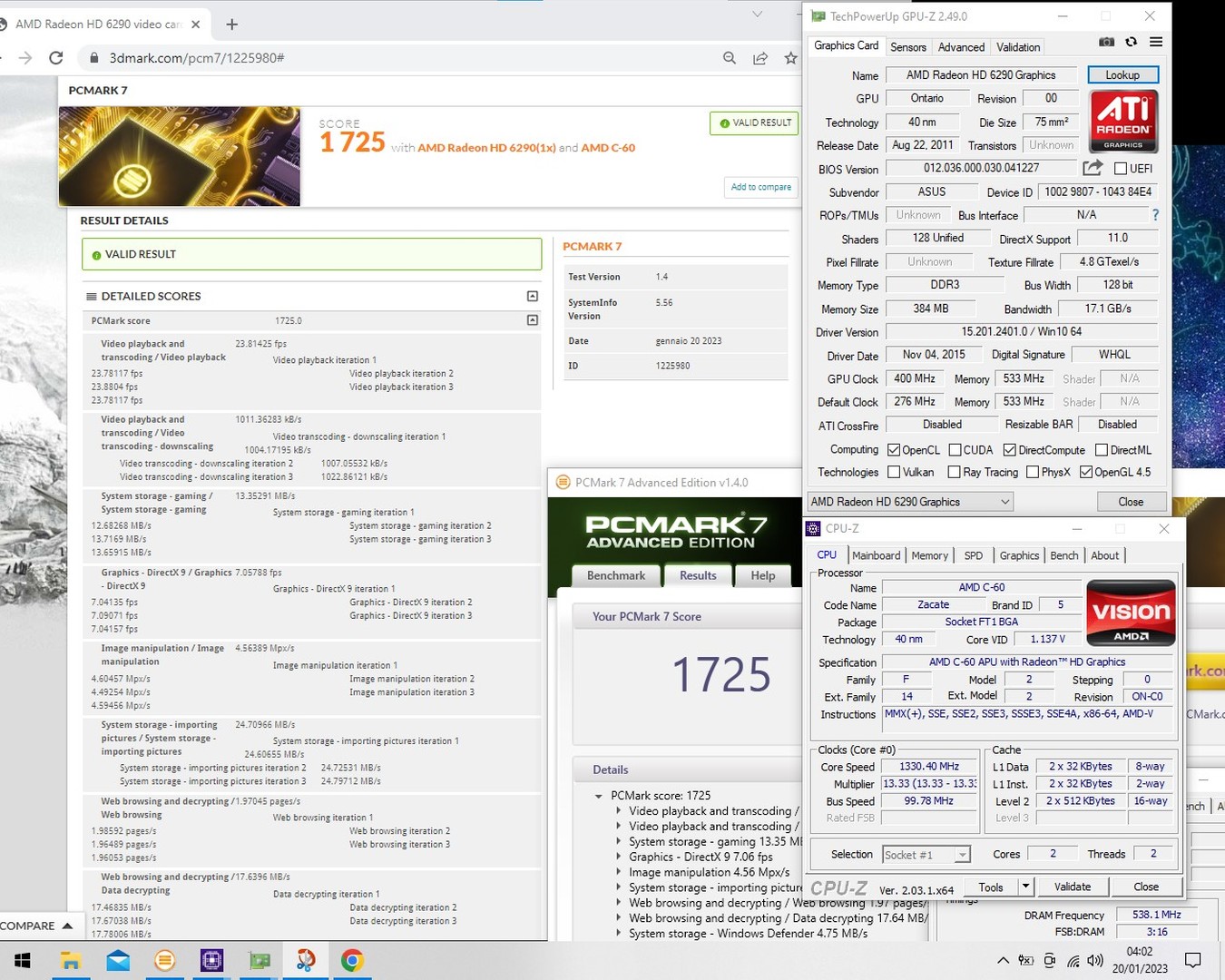The height and width of the screenshot is (980, 1225).
Task: Expand COMPARE panel arrow
Action: (67, 926)
